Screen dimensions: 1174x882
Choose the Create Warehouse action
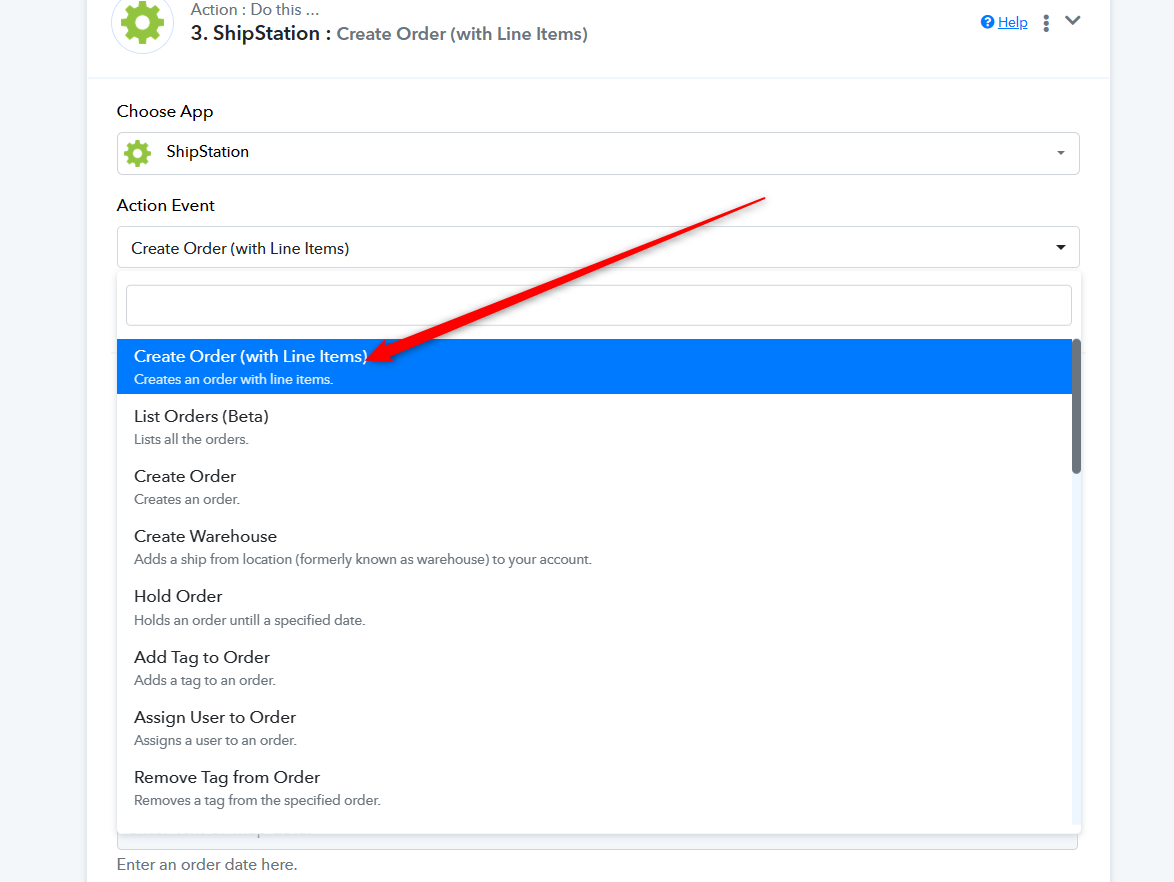pyautogui.click(x=594, y=547)
